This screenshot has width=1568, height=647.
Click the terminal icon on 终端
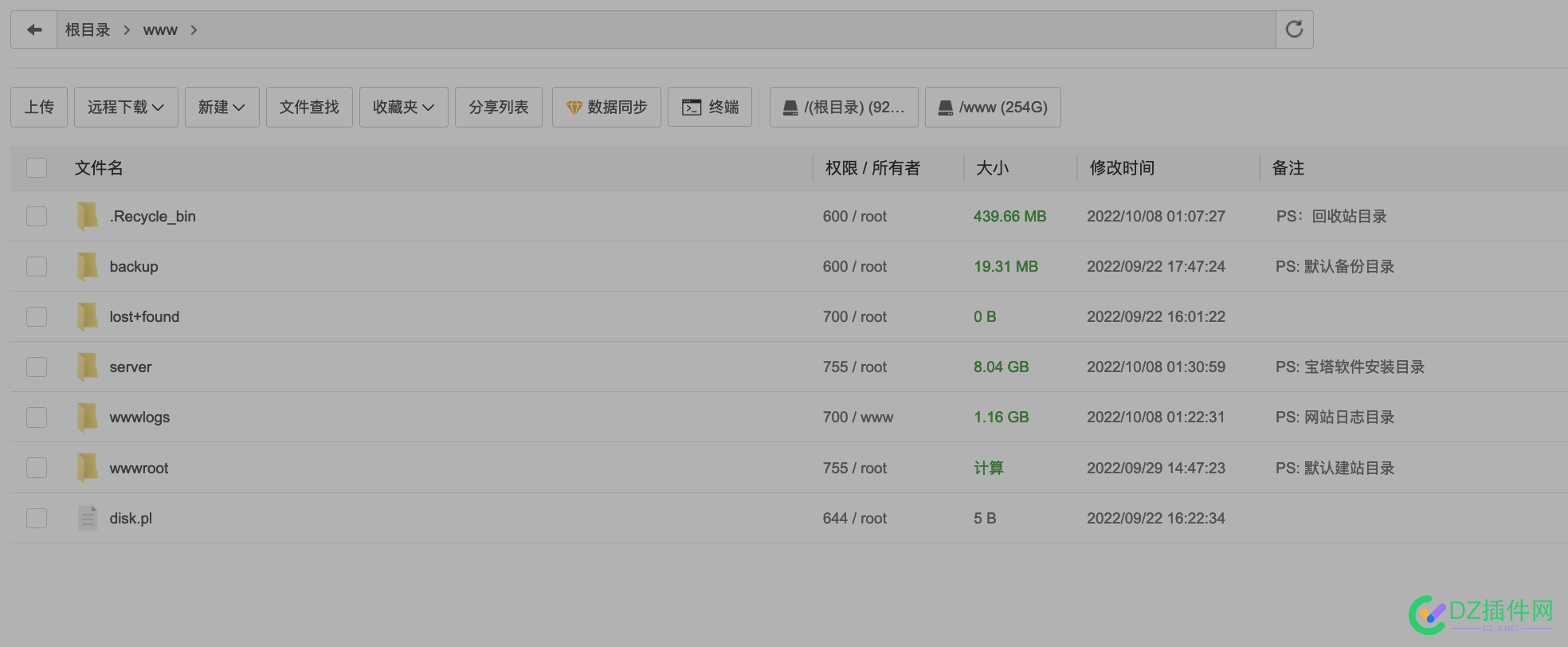692,108
